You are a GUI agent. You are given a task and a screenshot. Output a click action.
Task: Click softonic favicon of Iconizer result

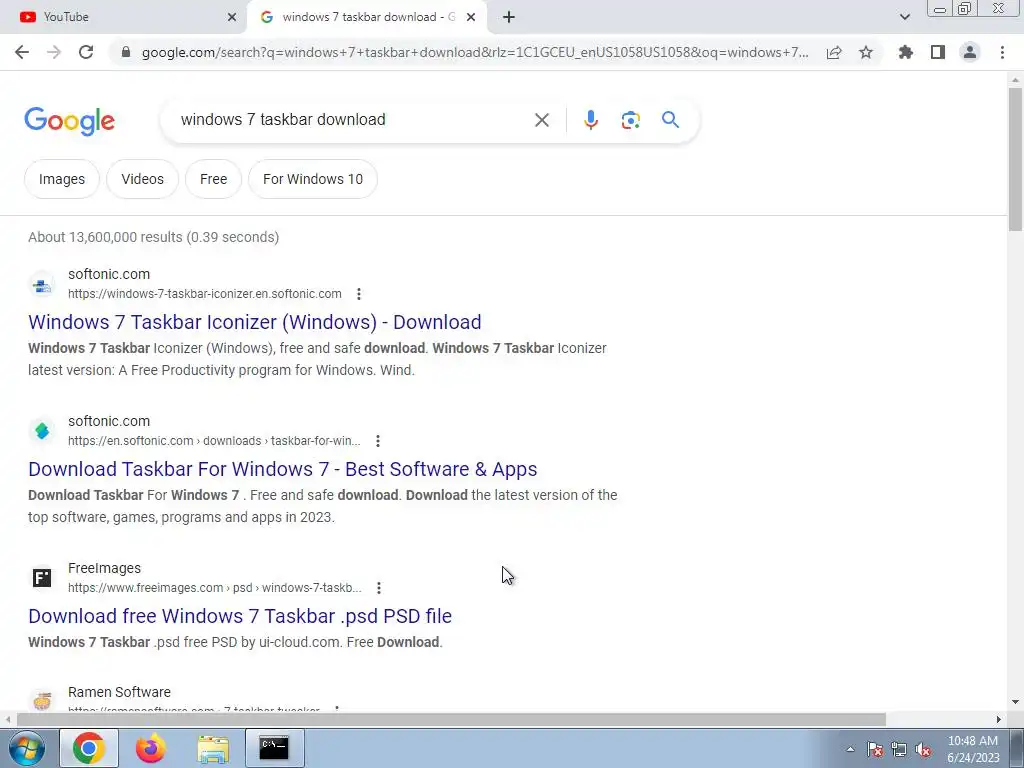tap(42, 284)
